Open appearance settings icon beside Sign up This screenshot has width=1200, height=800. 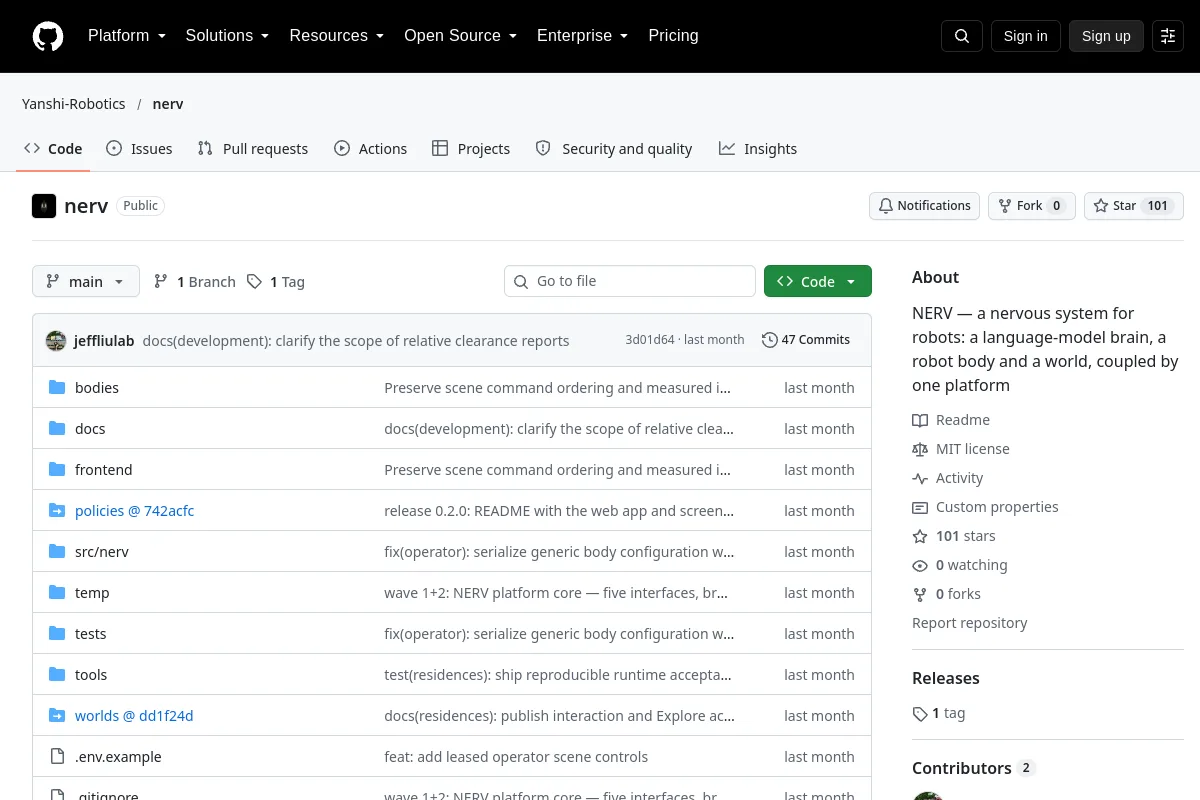click(1168, 36)
